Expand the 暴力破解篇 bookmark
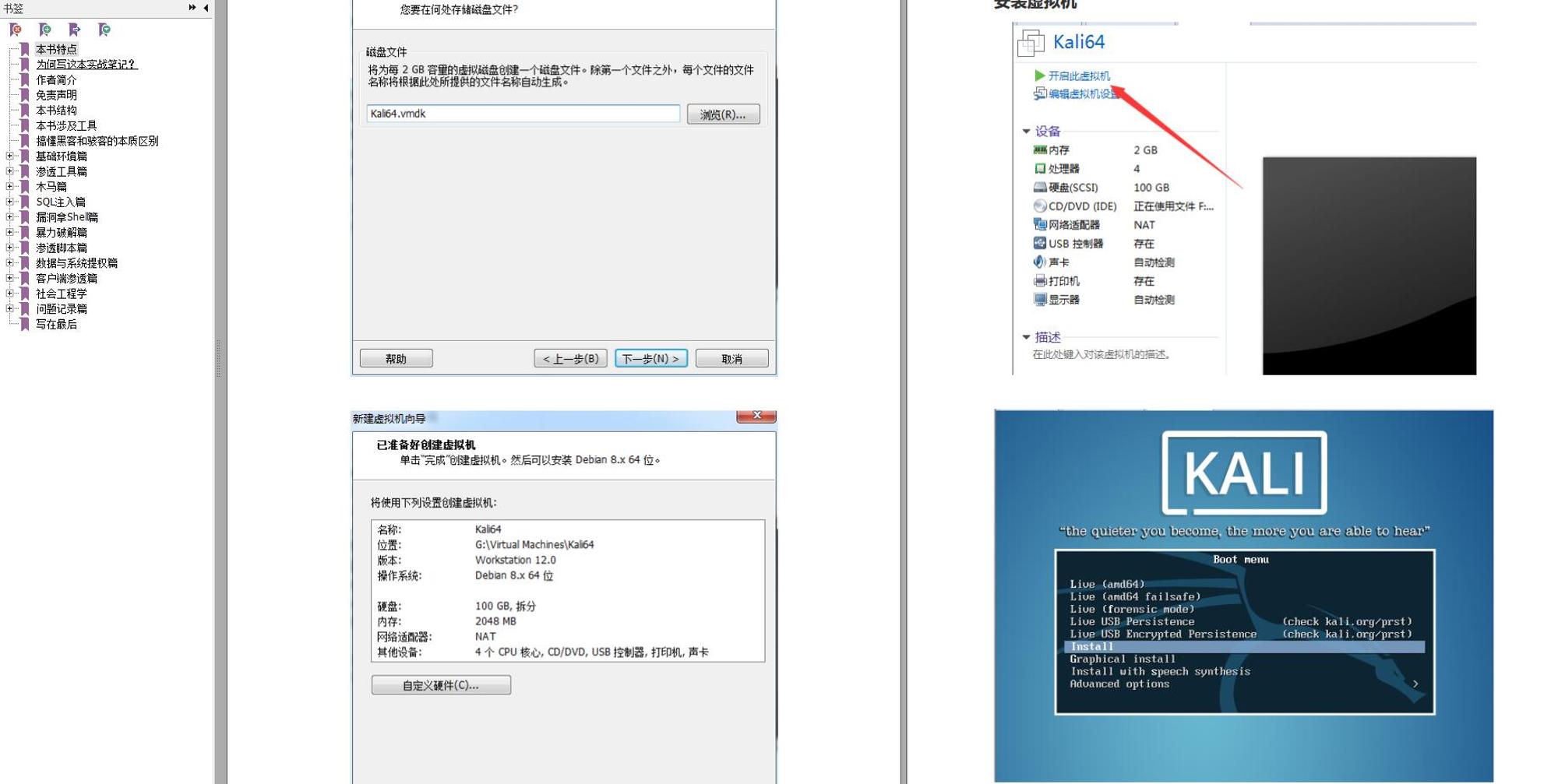 pos(10,232)
